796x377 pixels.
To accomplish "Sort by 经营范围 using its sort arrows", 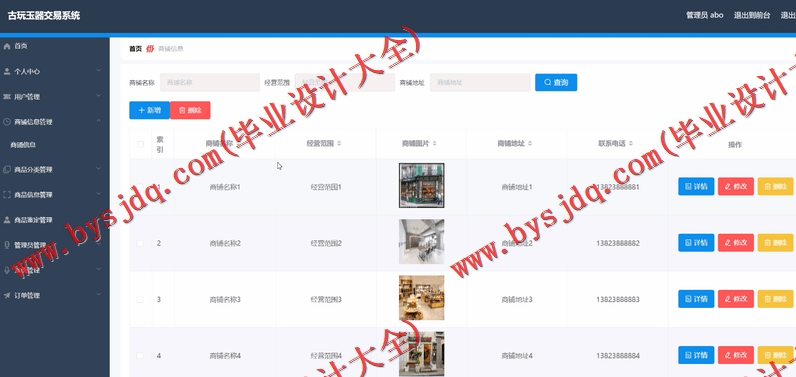I will pos(339,144).
